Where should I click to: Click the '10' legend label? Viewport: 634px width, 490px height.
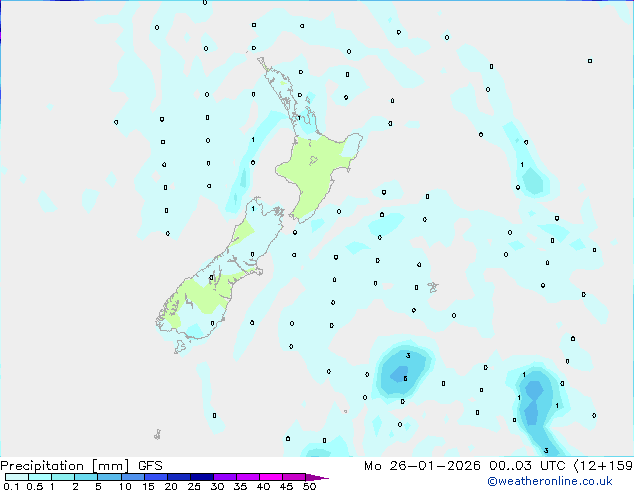tap(125, 486)
